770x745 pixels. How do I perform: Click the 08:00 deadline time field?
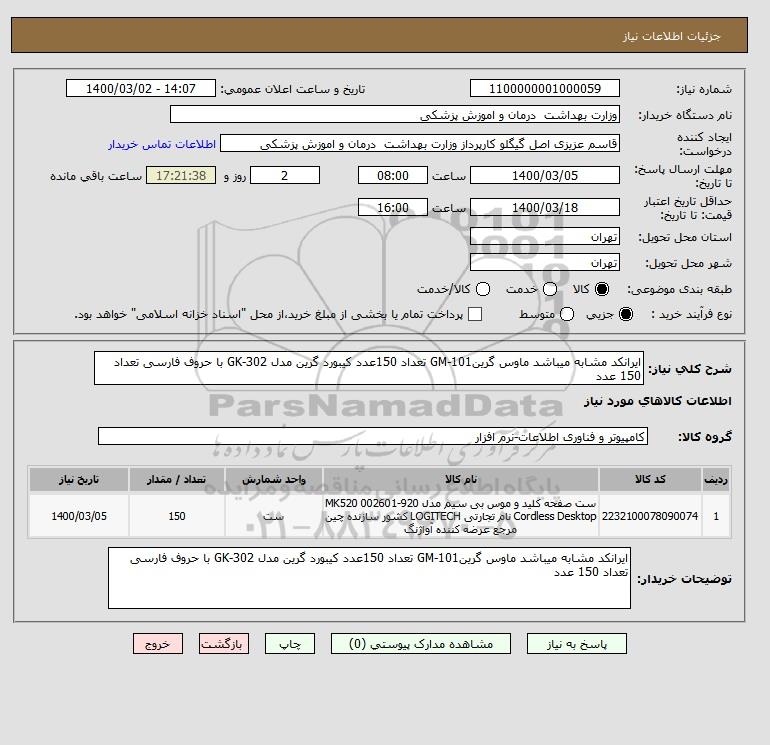(x=393, y=175)
